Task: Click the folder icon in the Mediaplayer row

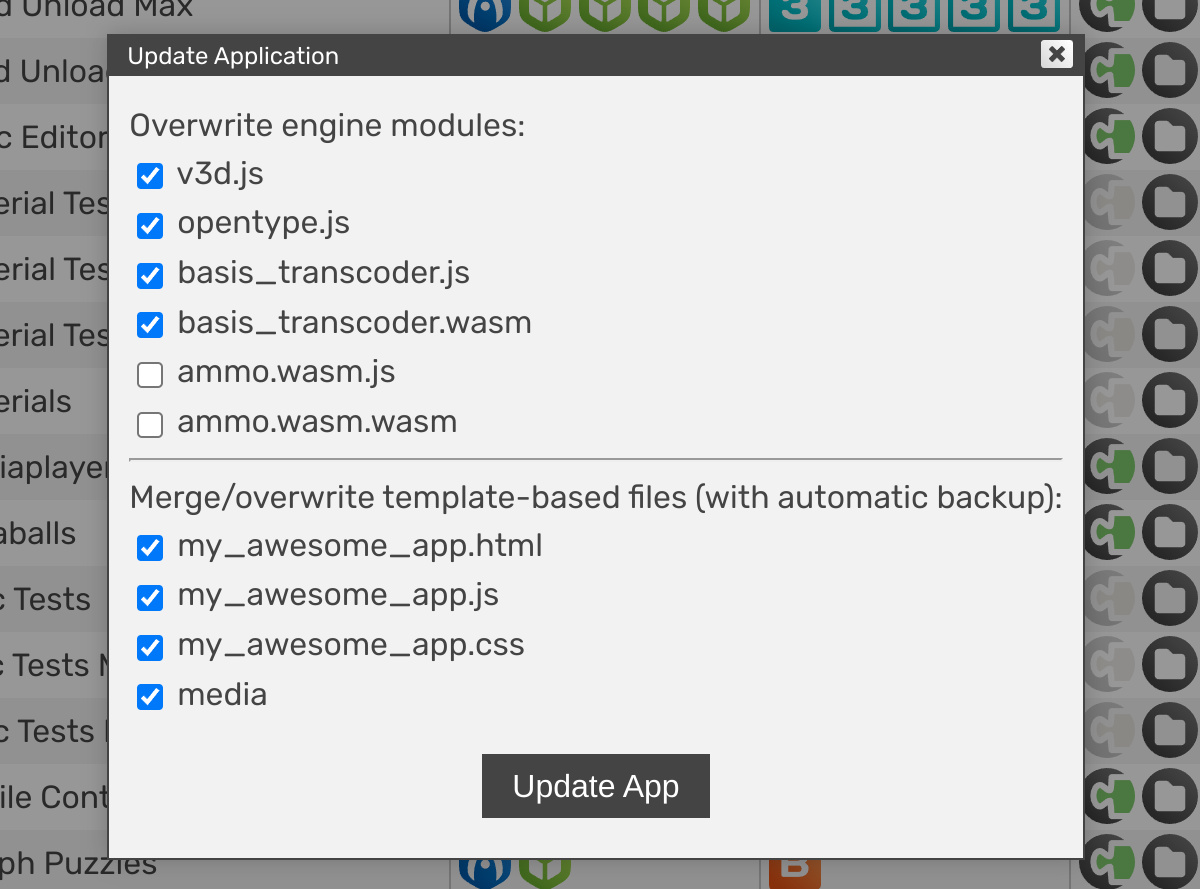Action: click(1169, 467)
